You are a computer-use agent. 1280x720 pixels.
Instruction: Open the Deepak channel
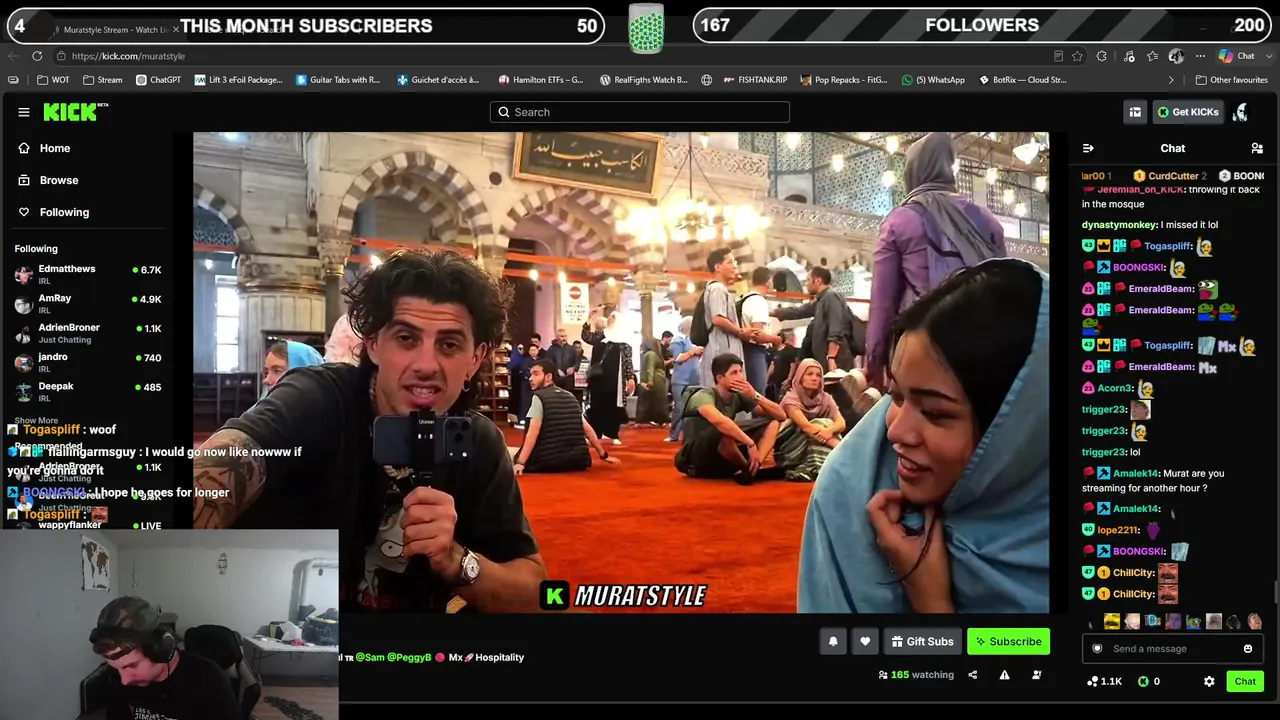(88, 390)
